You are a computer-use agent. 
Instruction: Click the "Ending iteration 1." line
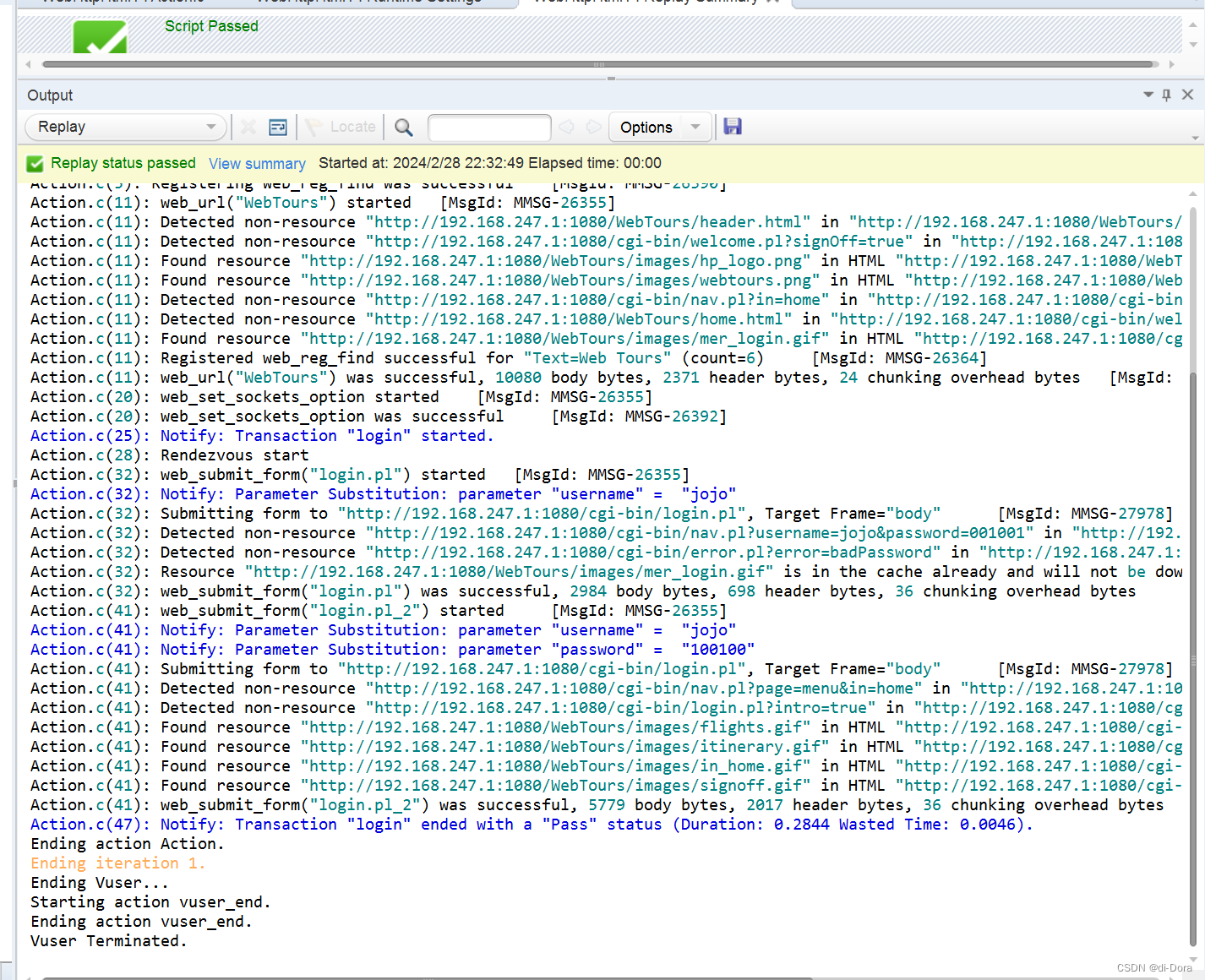[x=118, y=863]
